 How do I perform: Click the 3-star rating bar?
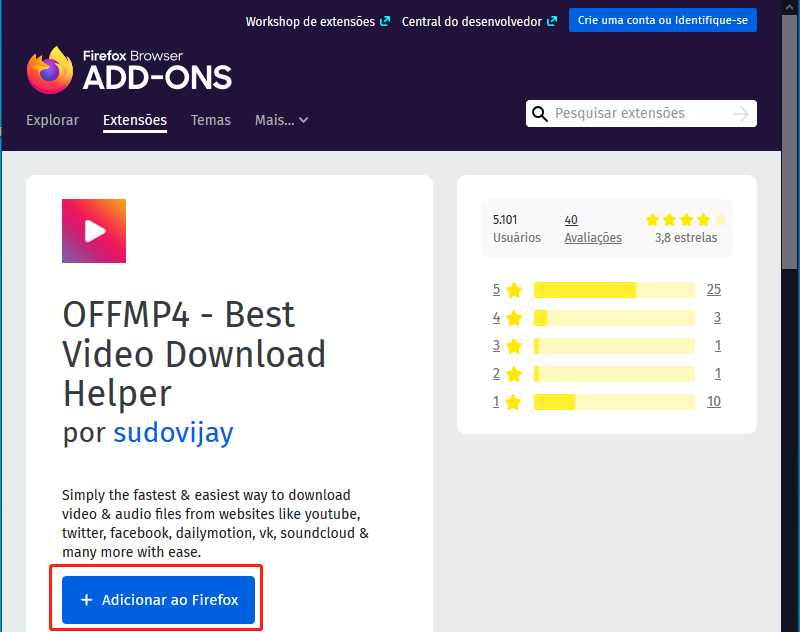coord(614,346)
